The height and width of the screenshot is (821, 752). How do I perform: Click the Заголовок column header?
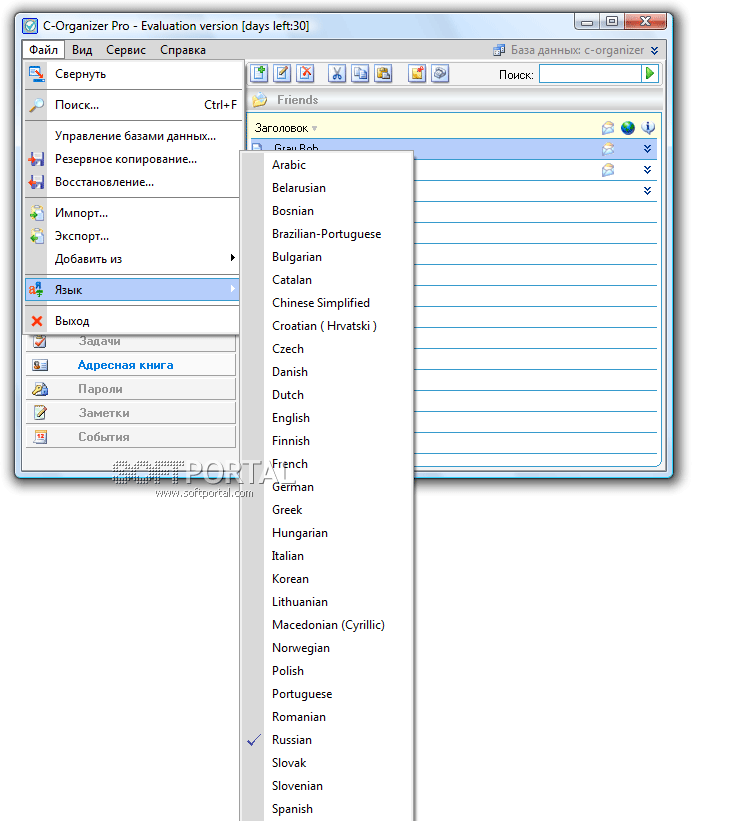pos(281,128)
